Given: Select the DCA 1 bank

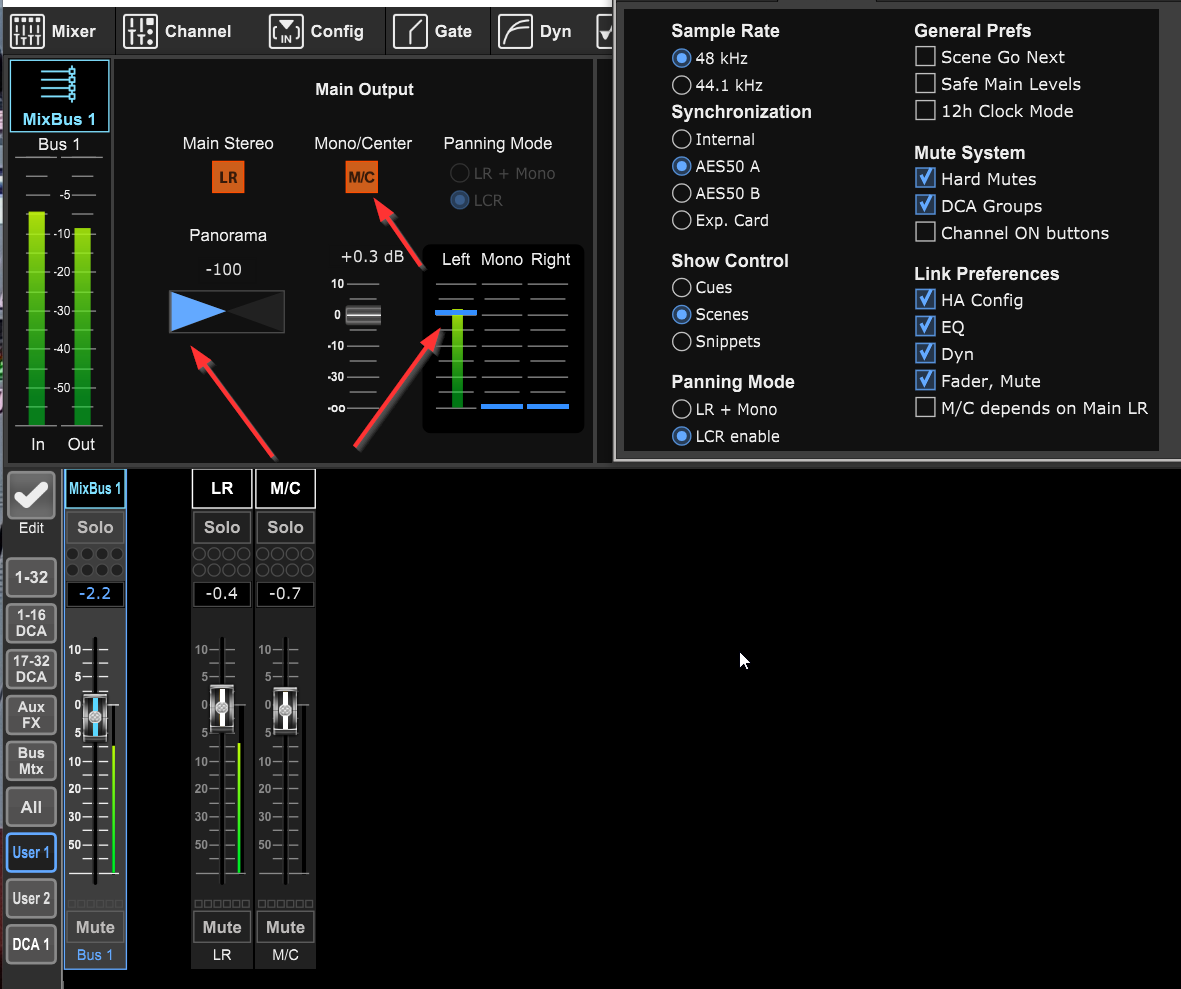Looking at the screenshot, I should coord(31,945).
